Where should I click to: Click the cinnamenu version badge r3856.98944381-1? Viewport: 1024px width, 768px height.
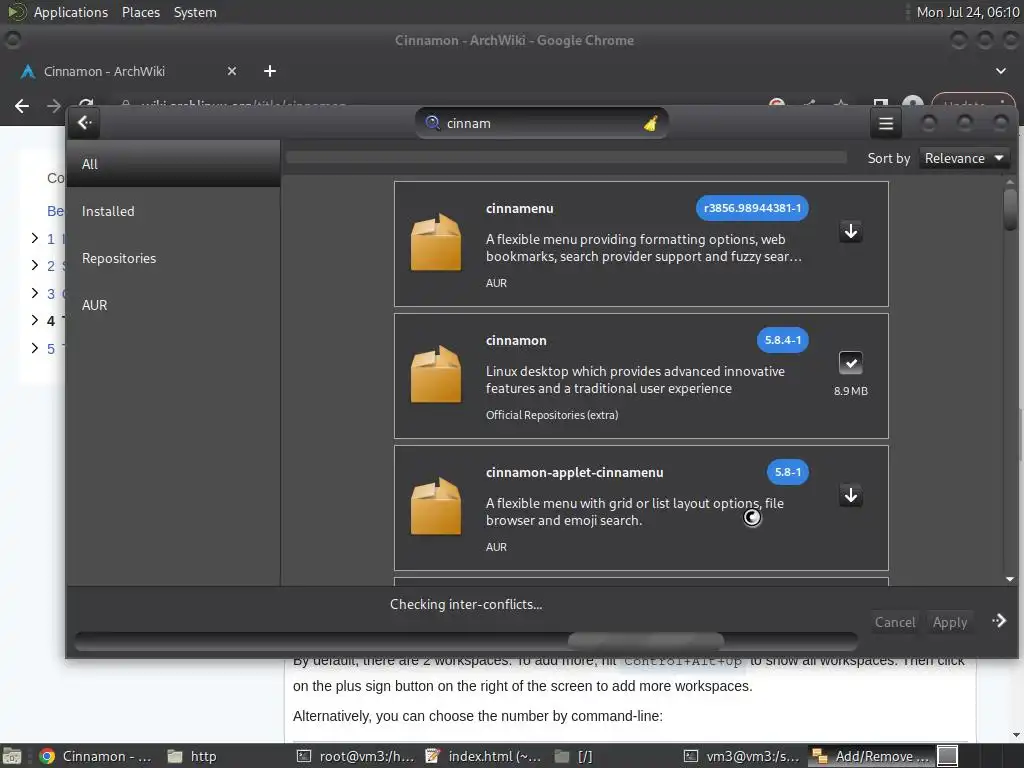[752, 208]
